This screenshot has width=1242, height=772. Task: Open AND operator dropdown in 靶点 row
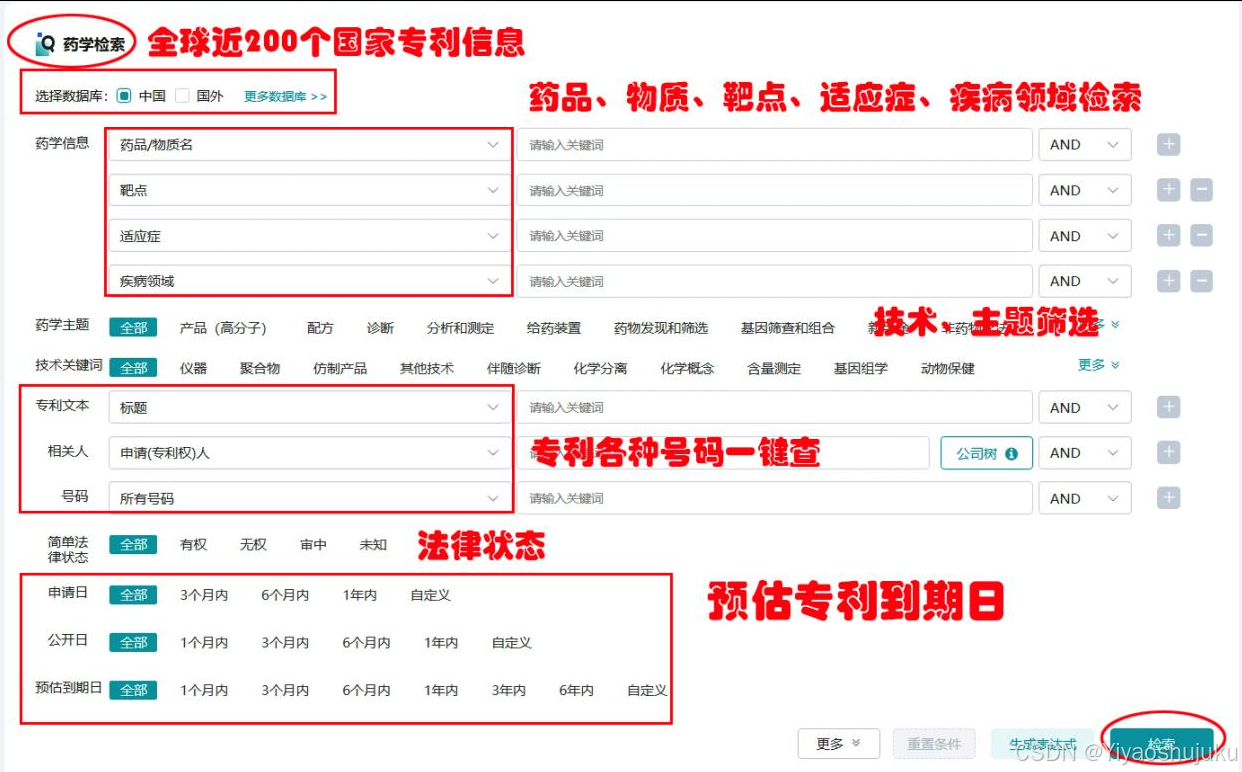coord(1085,190)
